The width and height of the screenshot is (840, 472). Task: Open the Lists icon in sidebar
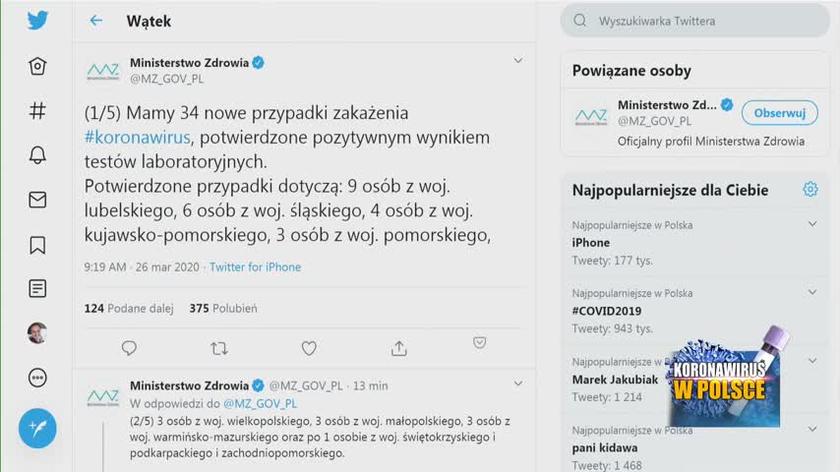pyautogui.click(x=37, y=289)
